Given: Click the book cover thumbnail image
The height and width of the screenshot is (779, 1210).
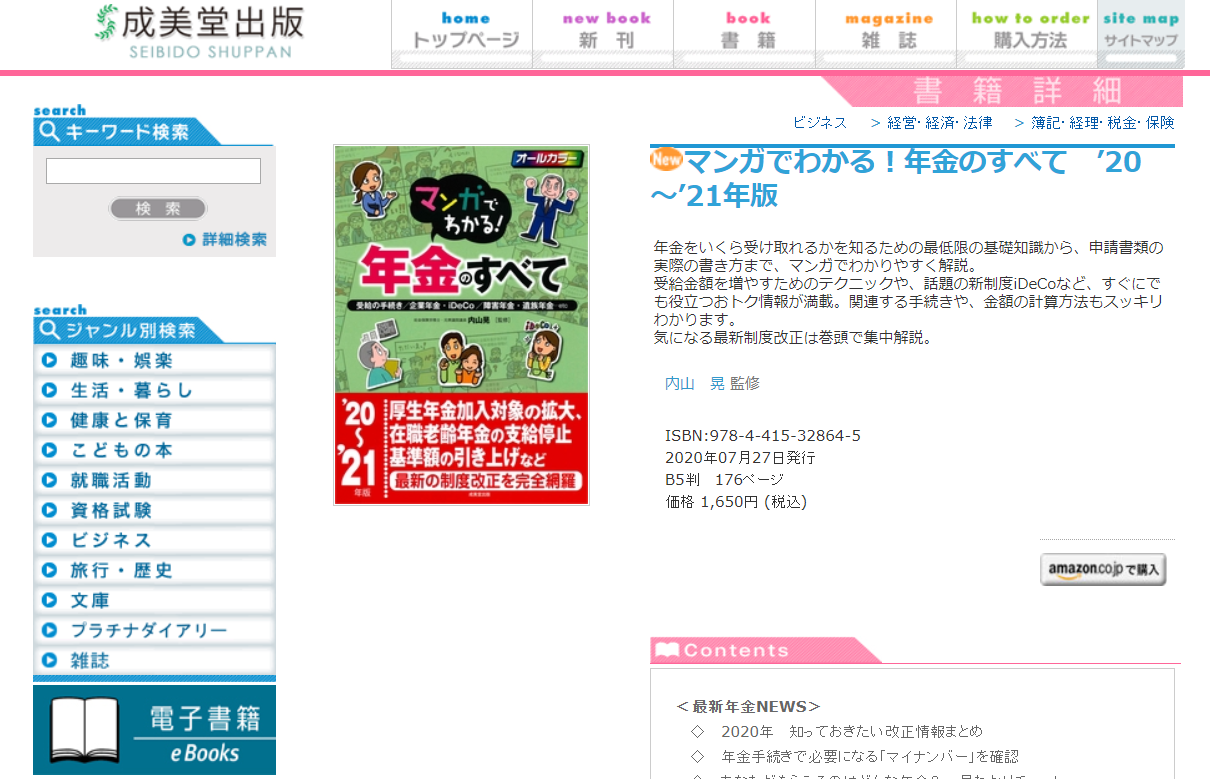Looking at the screenshot, I should click(461, 325).
